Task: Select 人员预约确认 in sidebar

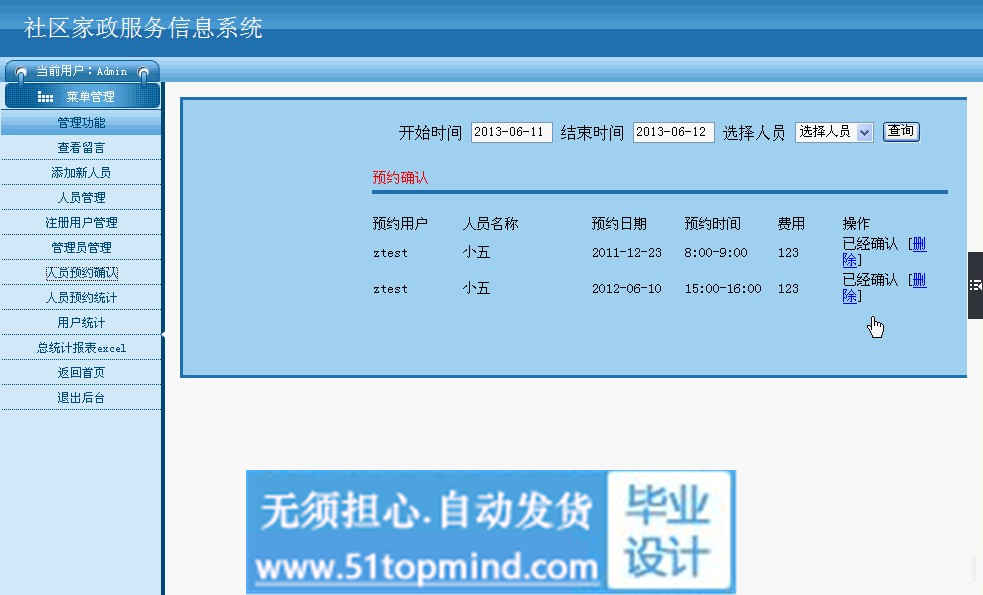Action: [81, 273]
